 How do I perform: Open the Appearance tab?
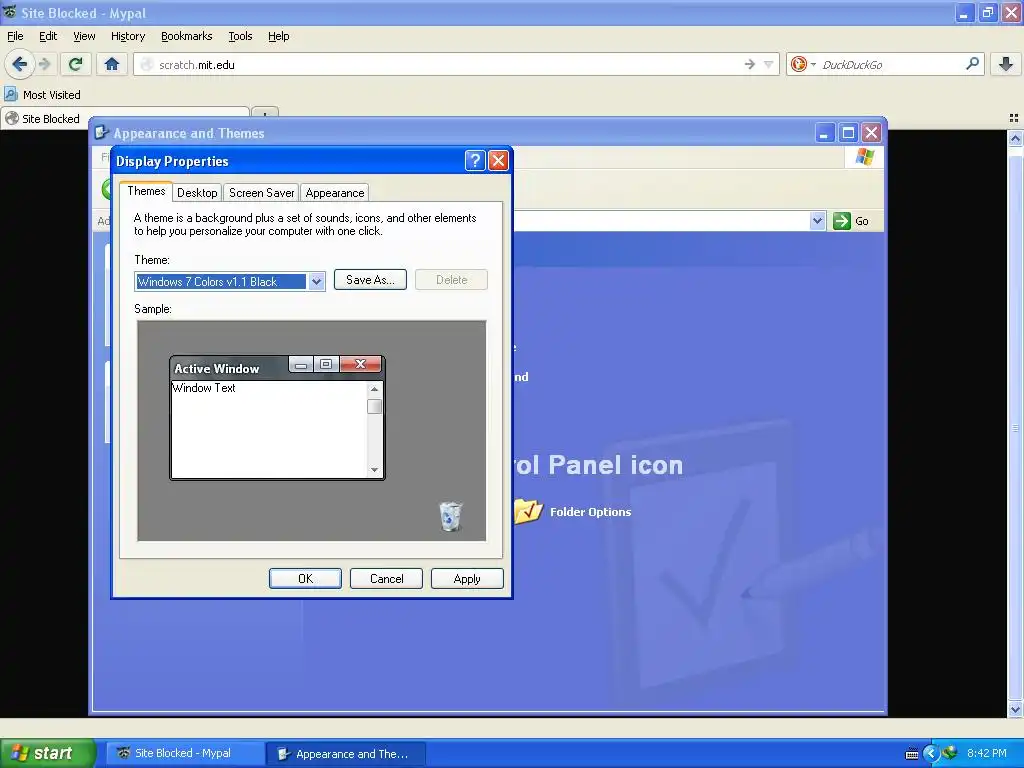[334, 193]
